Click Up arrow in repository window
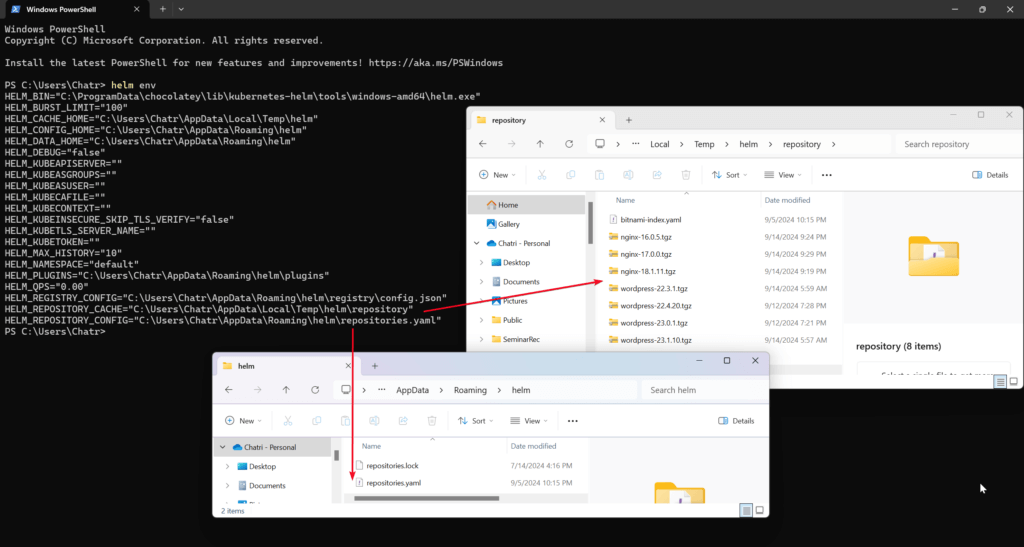Image resolution: width=1024 pixels, height=547 pixels. pos(540,144)
